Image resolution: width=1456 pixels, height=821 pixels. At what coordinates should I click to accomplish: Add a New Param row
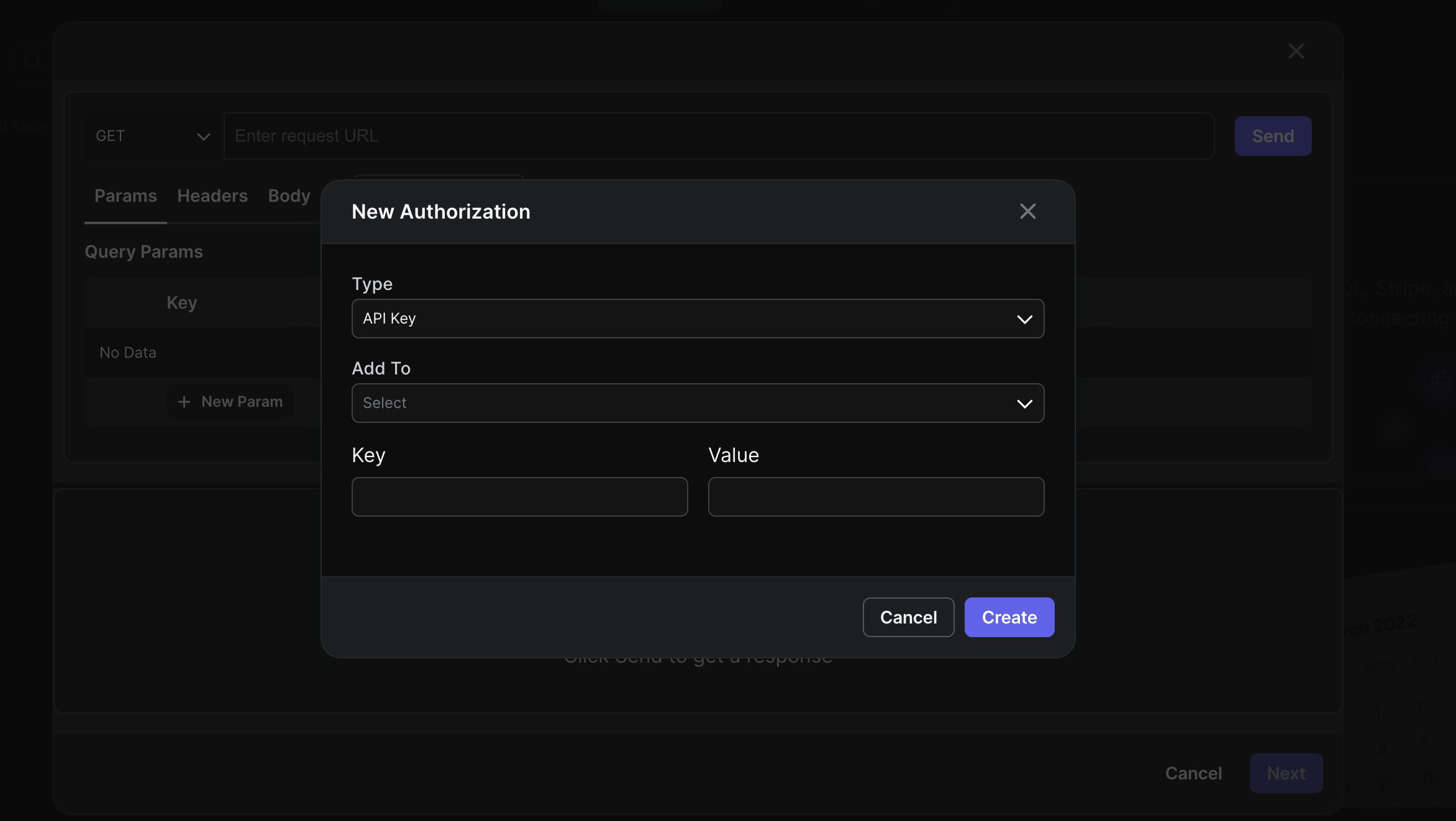230,402
